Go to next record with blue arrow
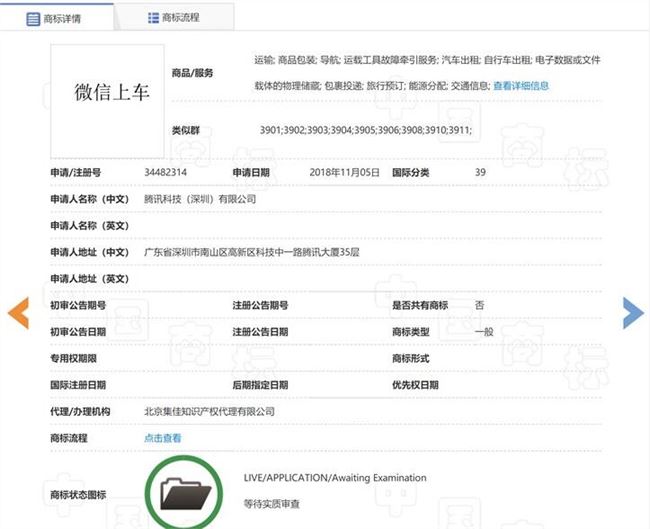Viewport: 650px width, 529px height. 633,313
